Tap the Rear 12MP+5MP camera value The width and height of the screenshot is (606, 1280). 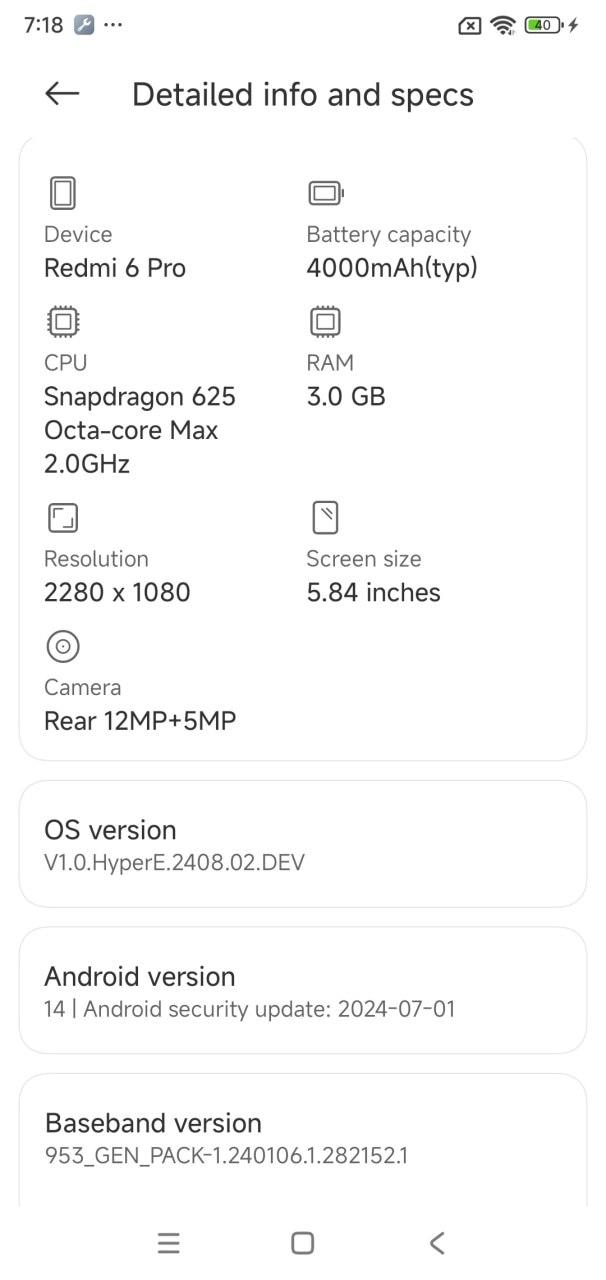(x=140, y=721)
